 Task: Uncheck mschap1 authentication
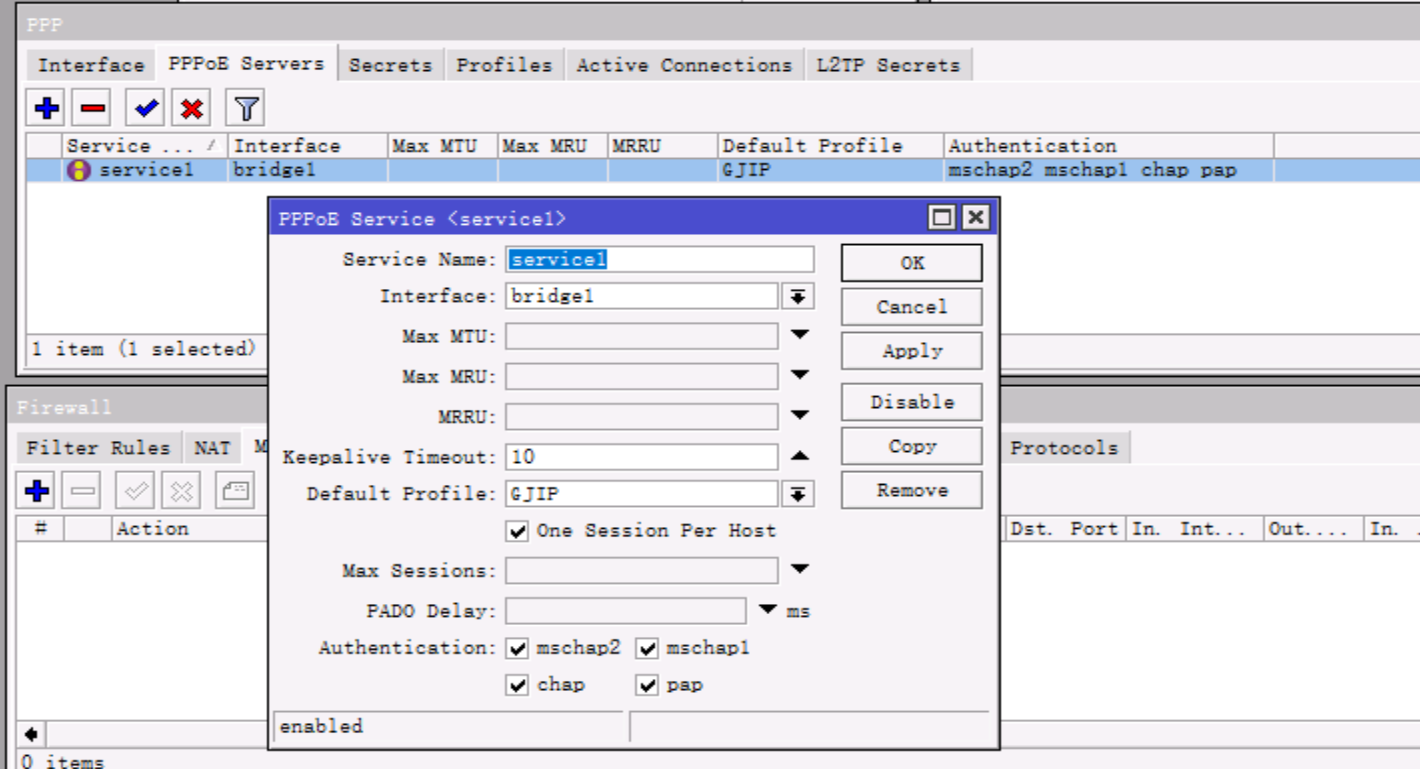coord(647,648)
